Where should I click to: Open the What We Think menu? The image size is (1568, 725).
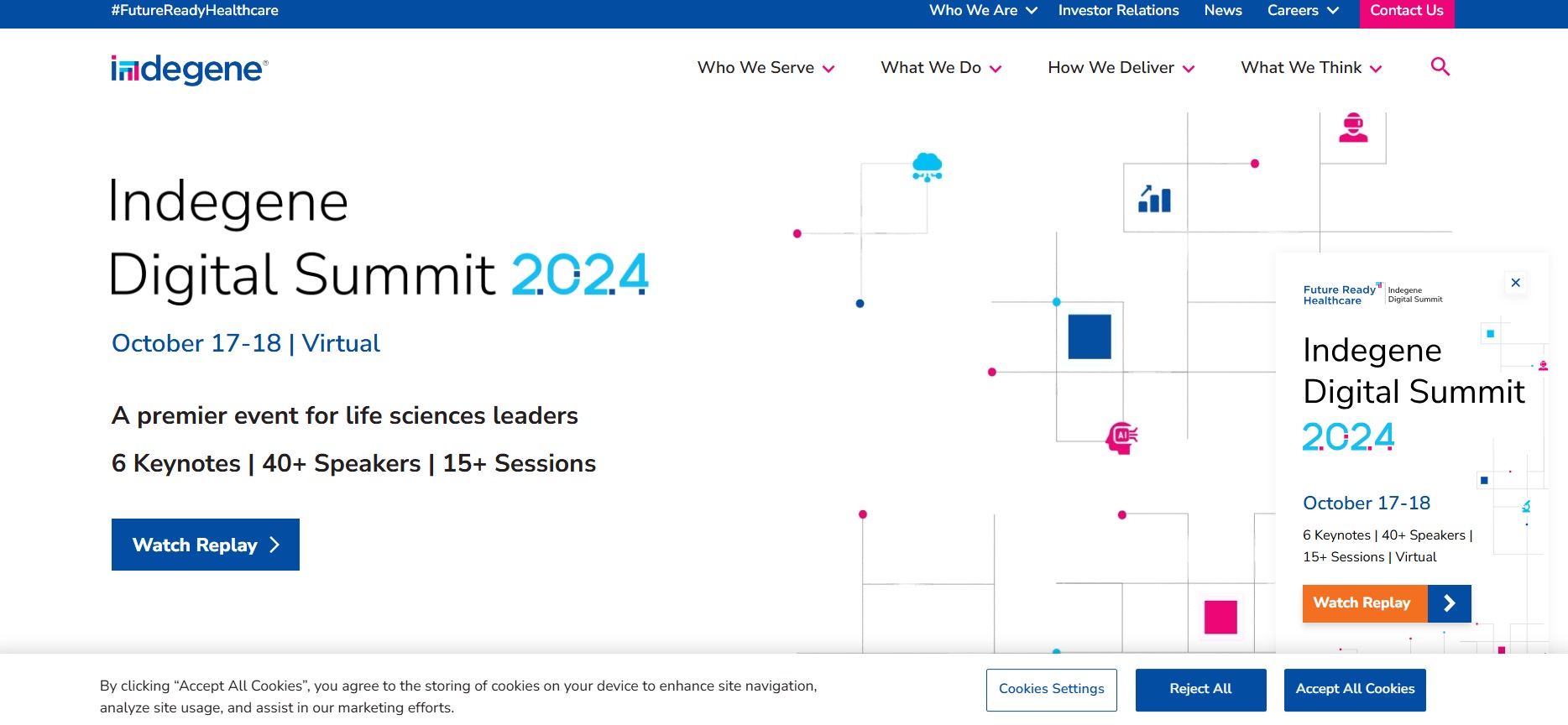(x=1310, y=68)
